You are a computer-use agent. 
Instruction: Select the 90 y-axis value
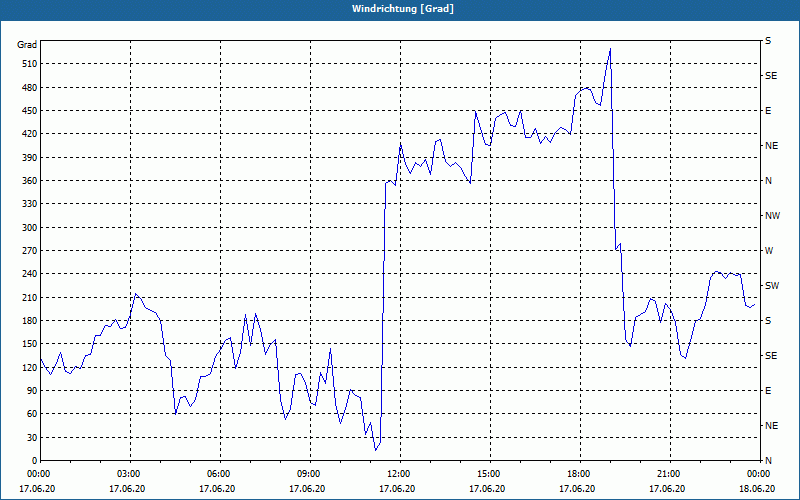pos(32,391)
